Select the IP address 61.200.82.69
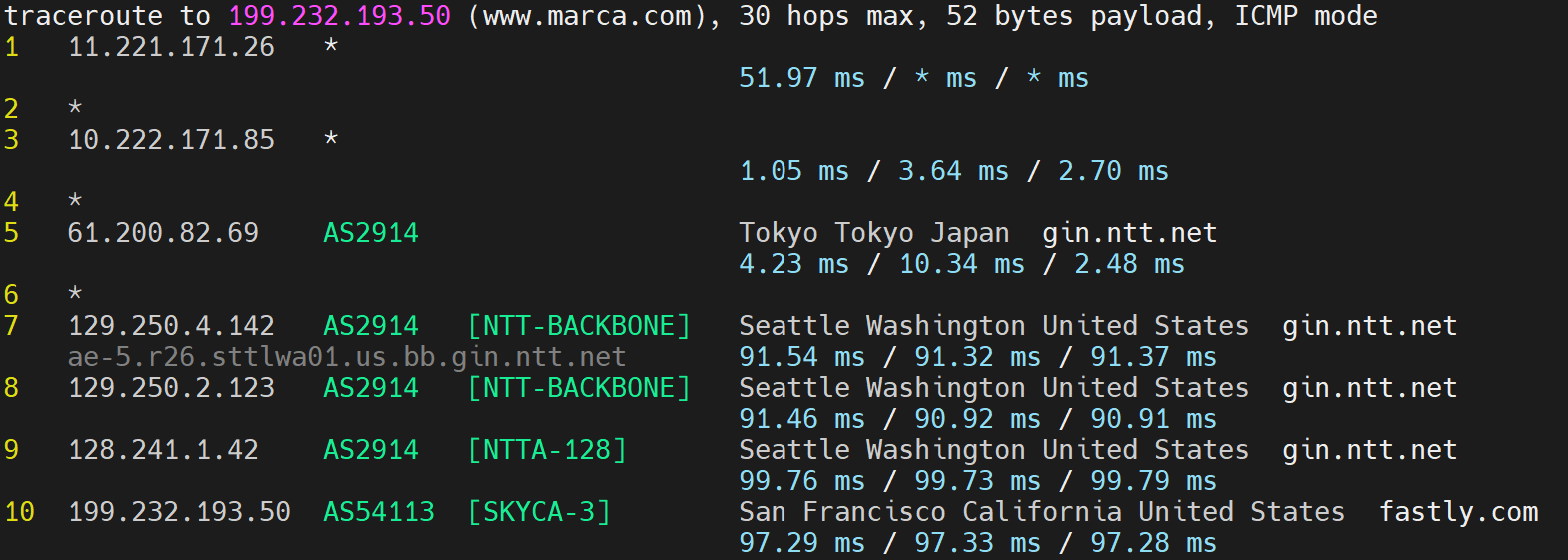Screen dimensions: 1568x560 click(163, 233)
